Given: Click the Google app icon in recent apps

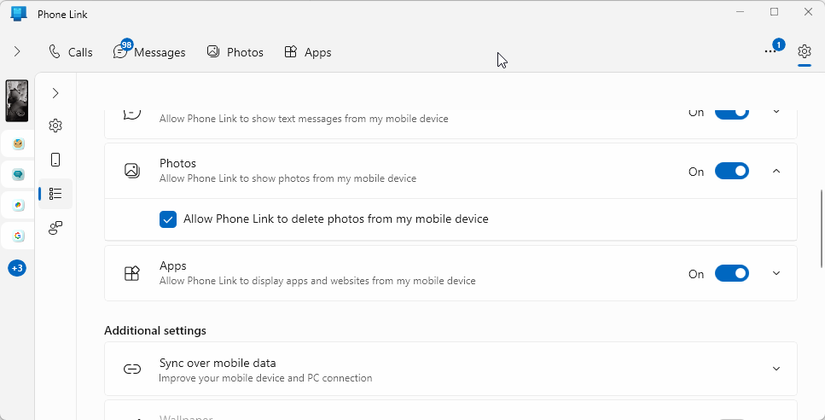Looking at the screenshot, I should pos(18,236).
